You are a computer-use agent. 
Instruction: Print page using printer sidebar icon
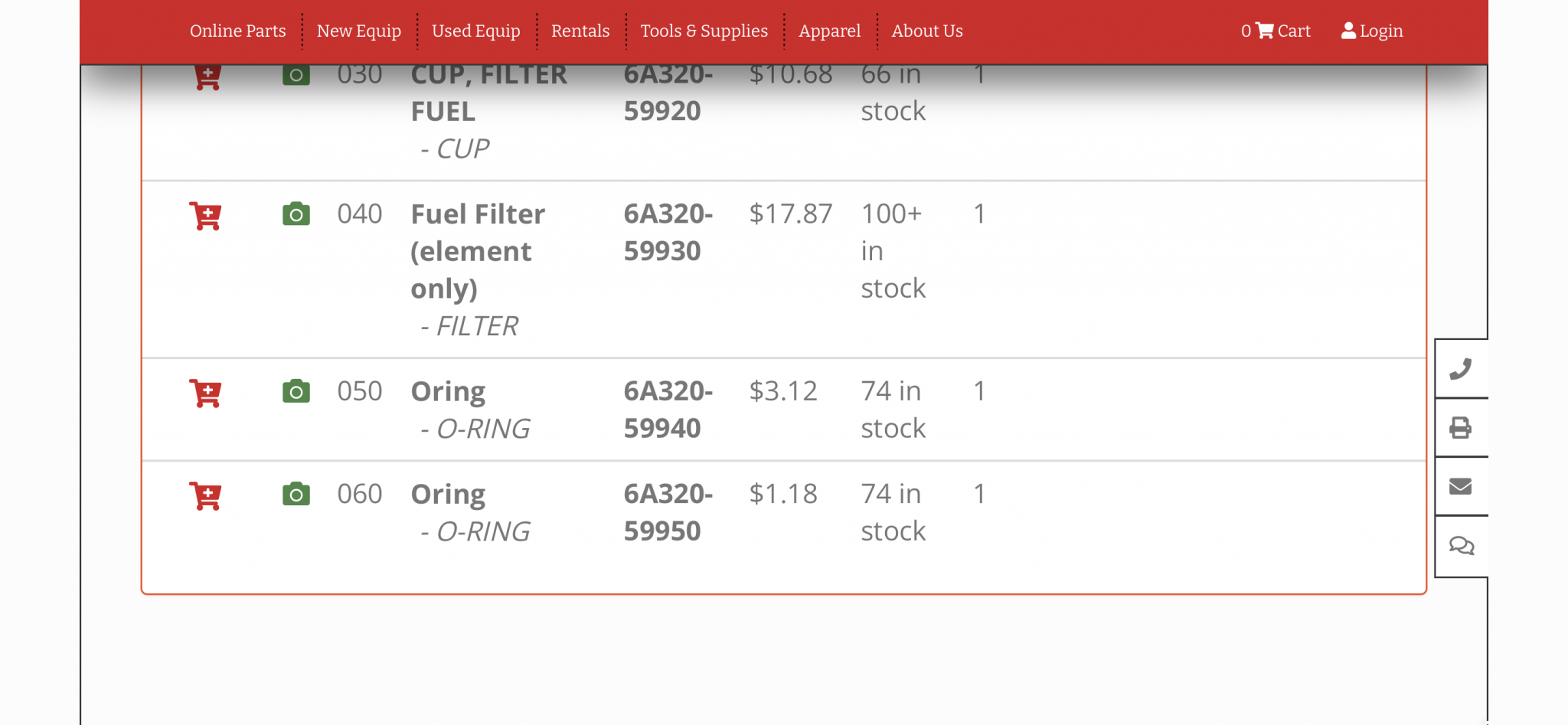click(x=1461, y=428)
